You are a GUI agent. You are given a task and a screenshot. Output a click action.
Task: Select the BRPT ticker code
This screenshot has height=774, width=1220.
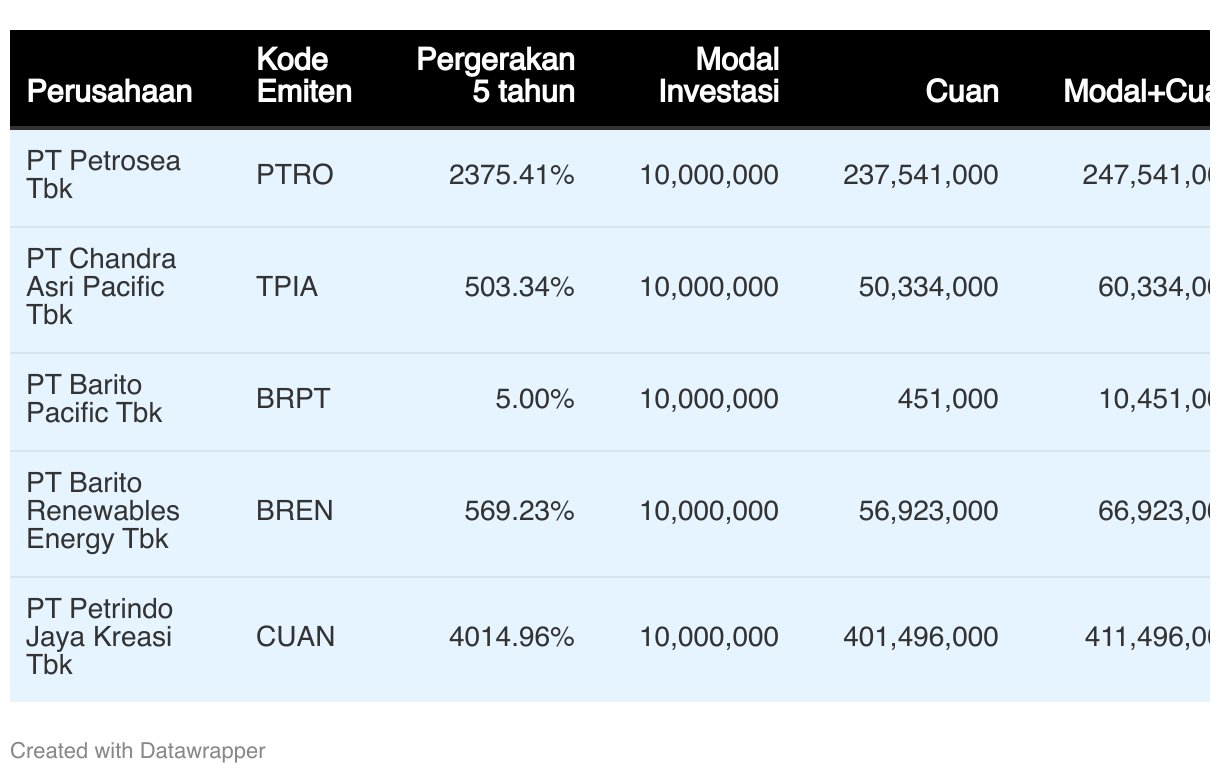pyautogui.click(x=293, y=399)
